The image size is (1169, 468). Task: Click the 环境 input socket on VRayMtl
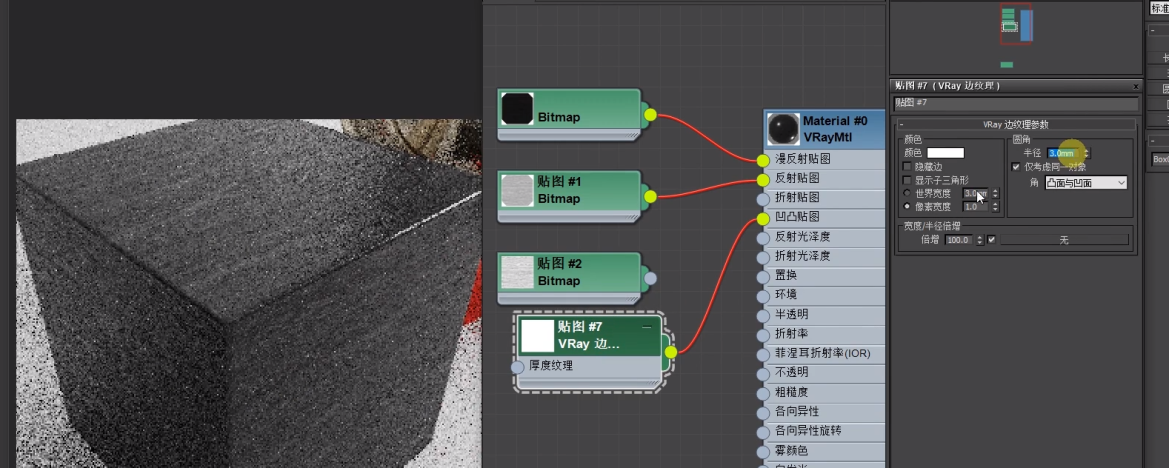(x=763, y=295)
